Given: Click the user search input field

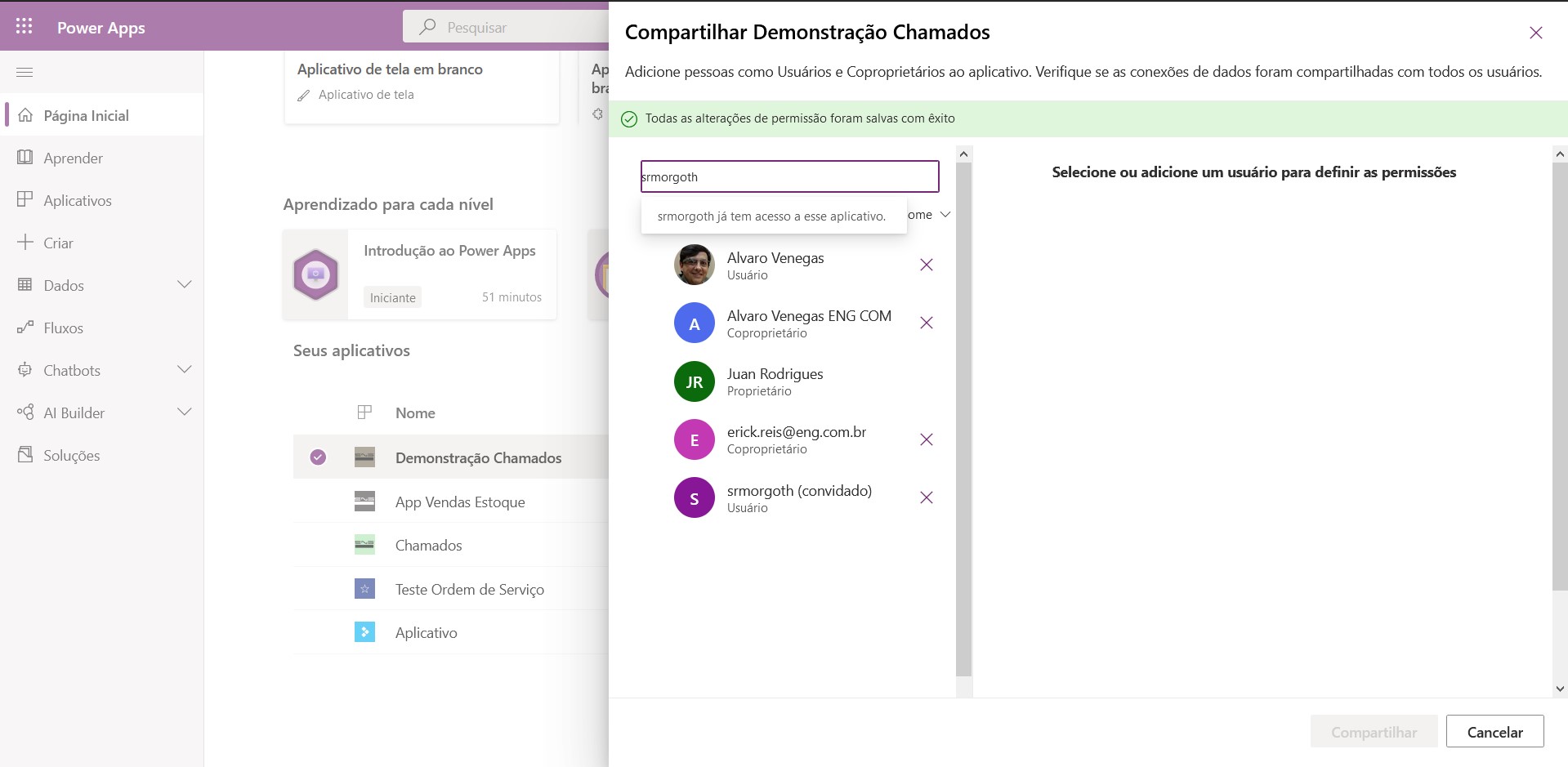Looking at the screenshot, I should (789, 176).
